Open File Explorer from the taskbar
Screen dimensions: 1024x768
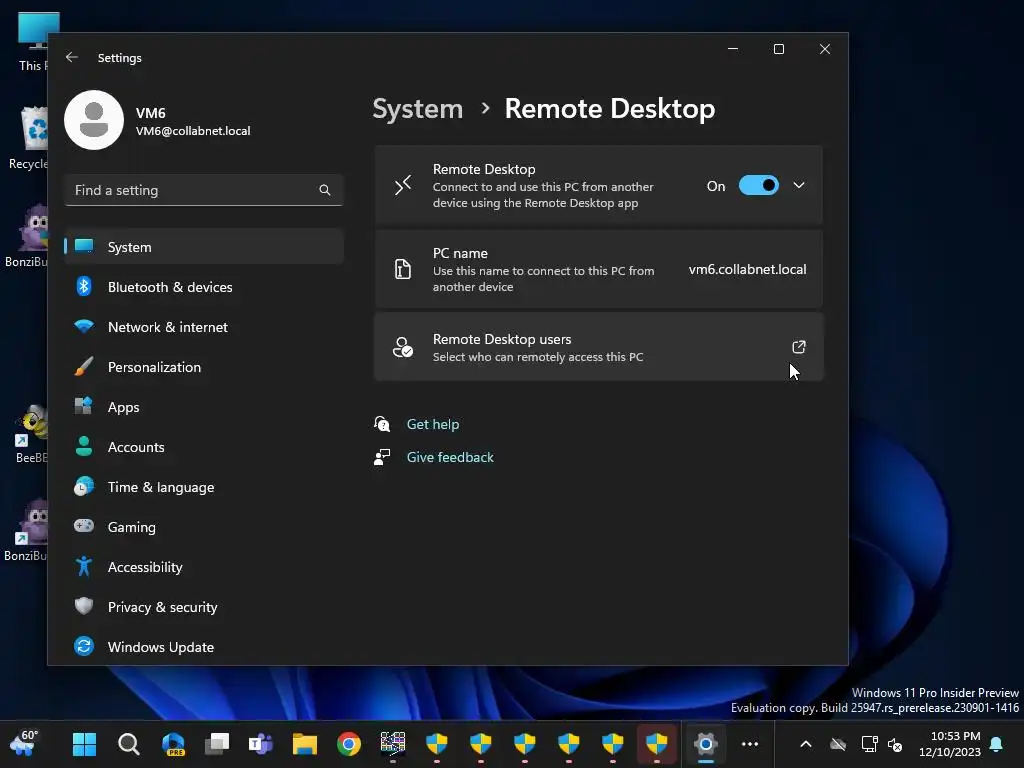coord(305,744)
